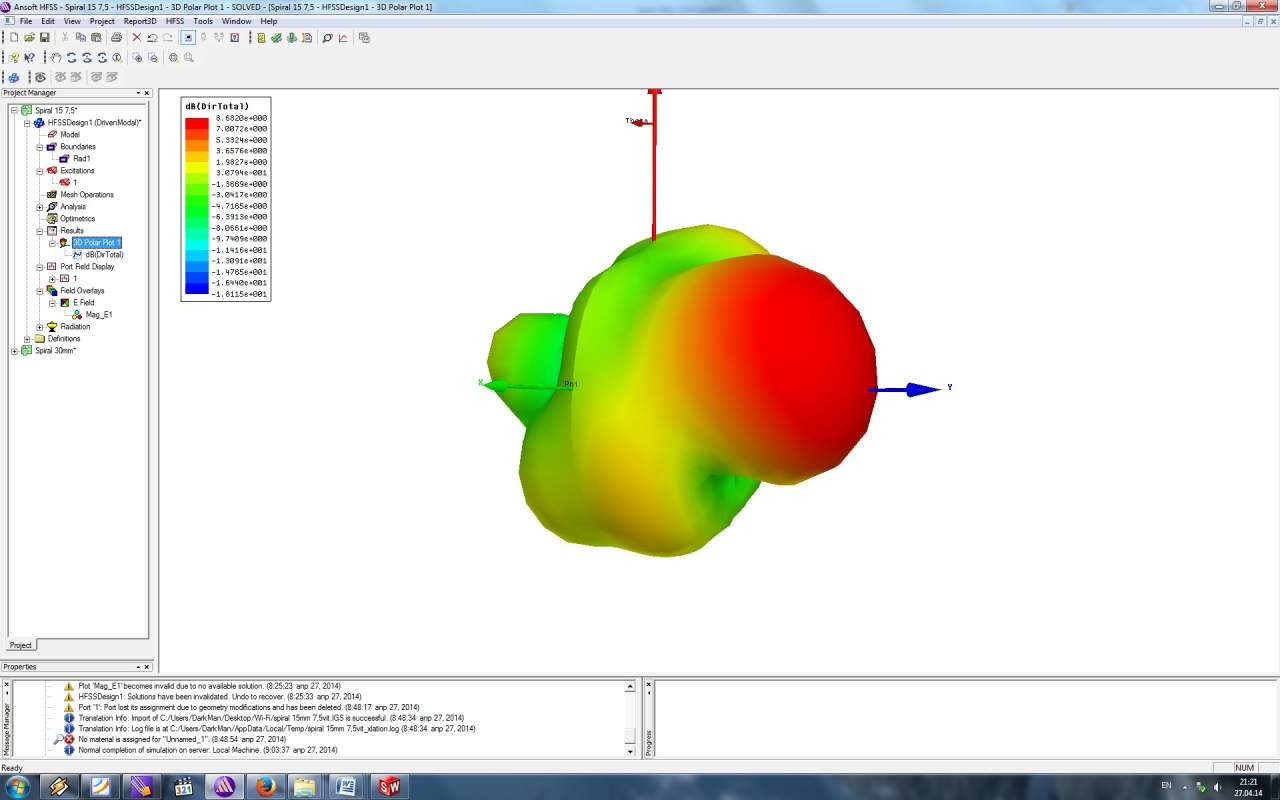Viewport: 1280px width, 800px height.
Task: Collapse the Spiral 15 7,5 project node
Action: pyautogui.click(x=15, y=111)
